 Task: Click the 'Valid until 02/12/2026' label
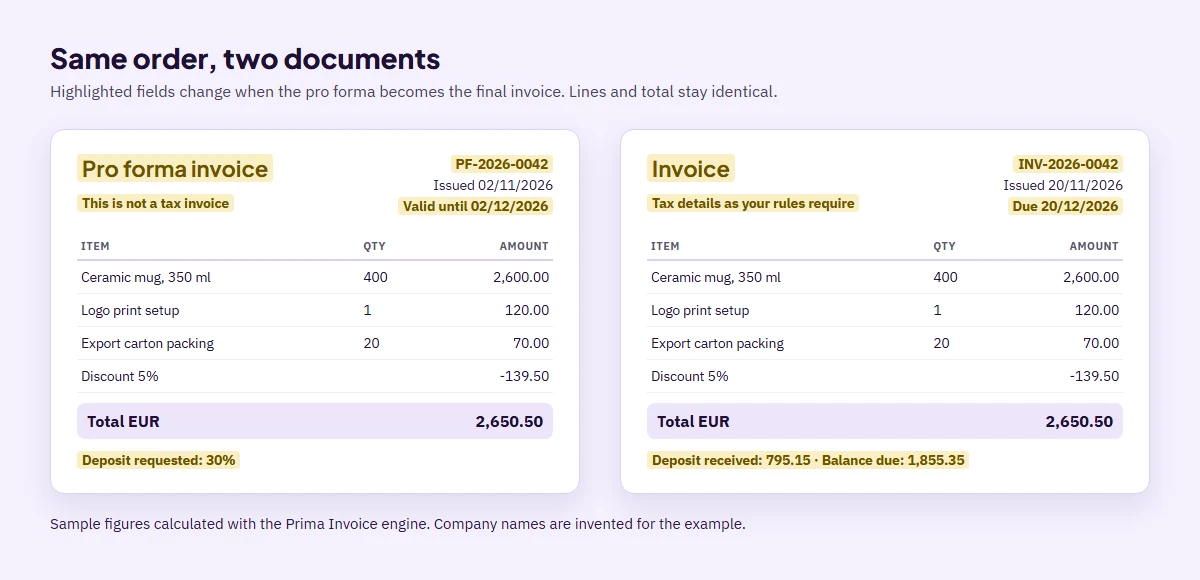point(475,206)
